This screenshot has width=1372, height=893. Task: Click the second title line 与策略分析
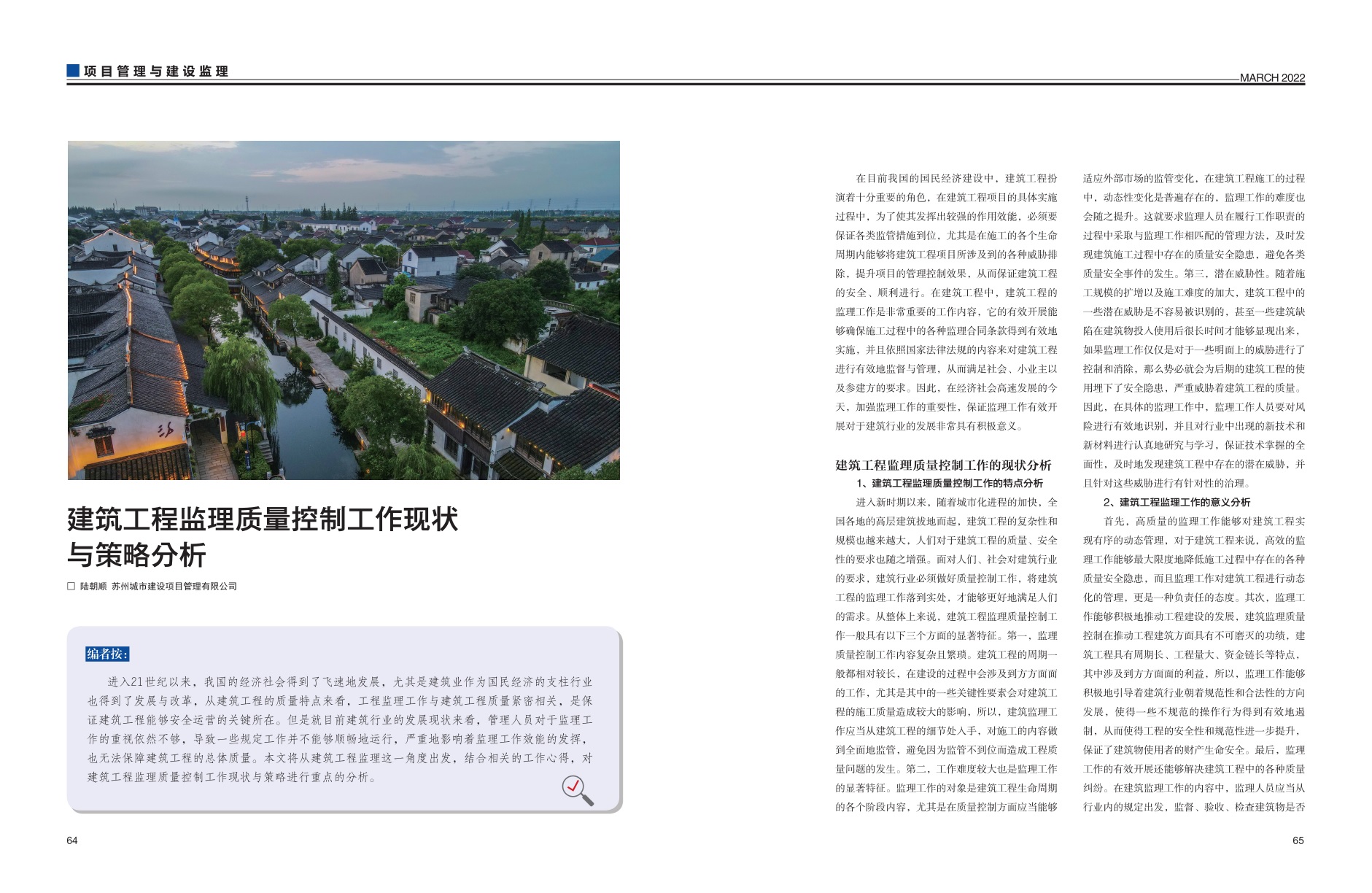point(137,555)
